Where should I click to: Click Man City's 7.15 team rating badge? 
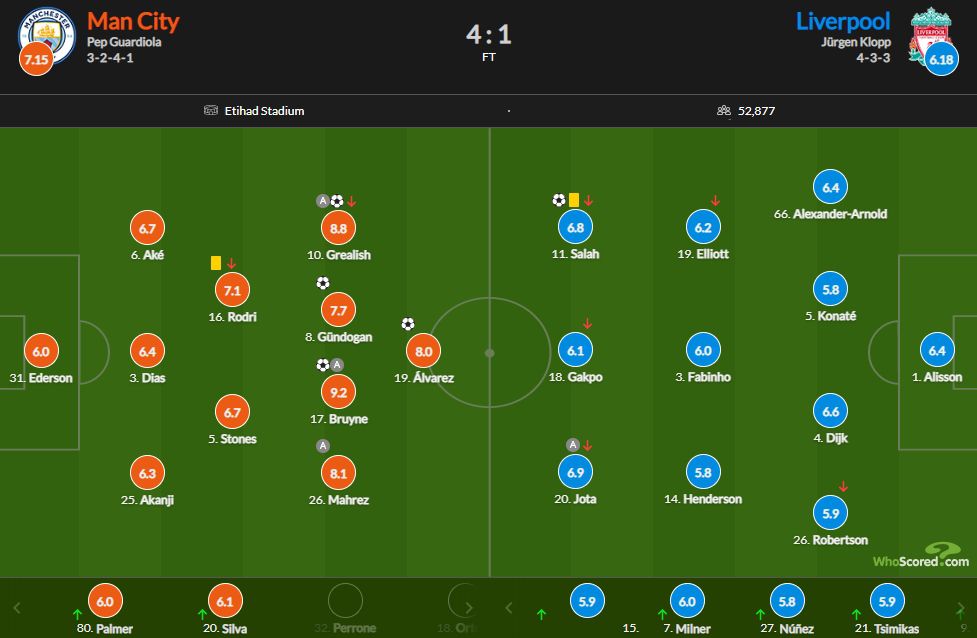coord(35,61)
